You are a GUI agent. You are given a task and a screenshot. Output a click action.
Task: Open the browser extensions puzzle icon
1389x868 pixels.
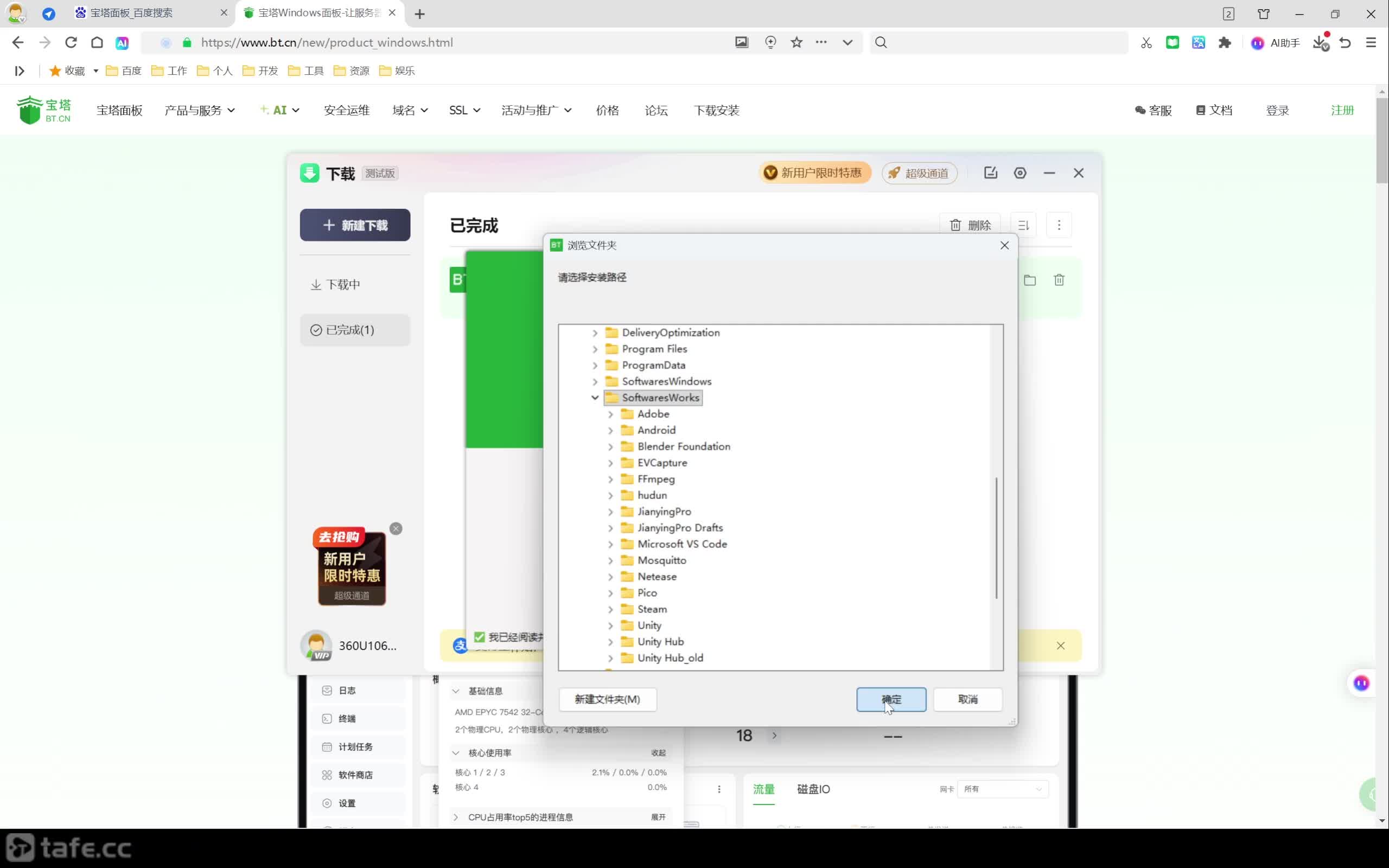(1225, 42)
